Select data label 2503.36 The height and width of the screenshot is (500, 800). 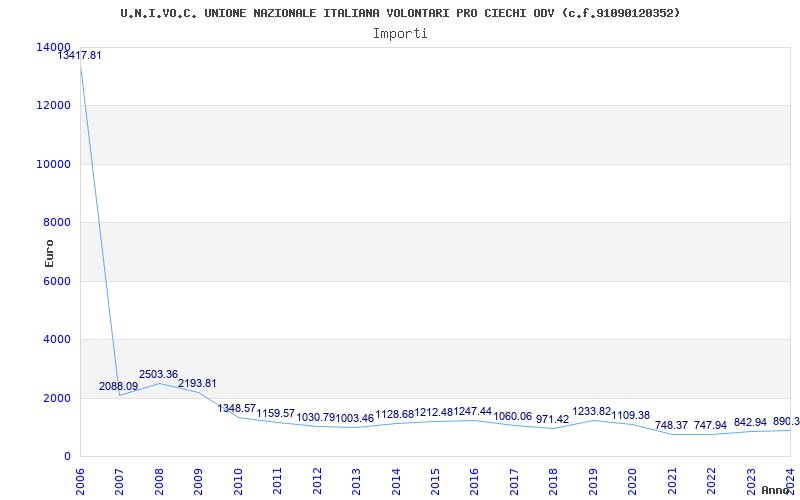(x=158, y=374)
